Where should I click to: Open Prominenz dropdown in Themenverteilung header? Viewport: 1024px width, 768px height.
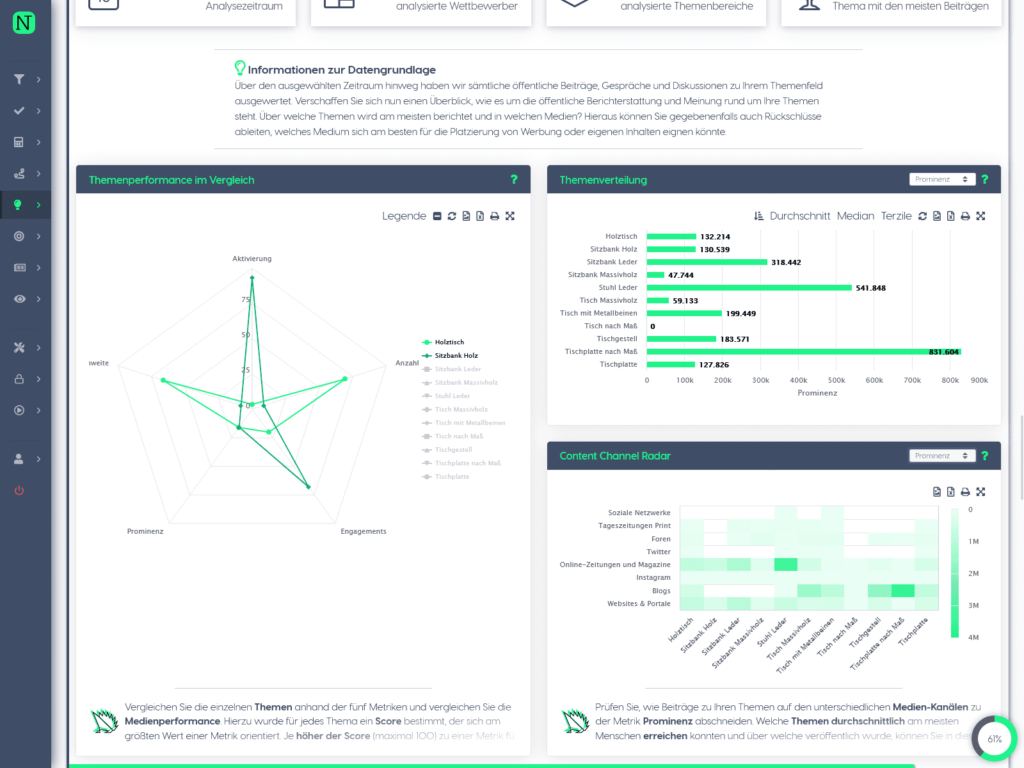coord(942,180)
